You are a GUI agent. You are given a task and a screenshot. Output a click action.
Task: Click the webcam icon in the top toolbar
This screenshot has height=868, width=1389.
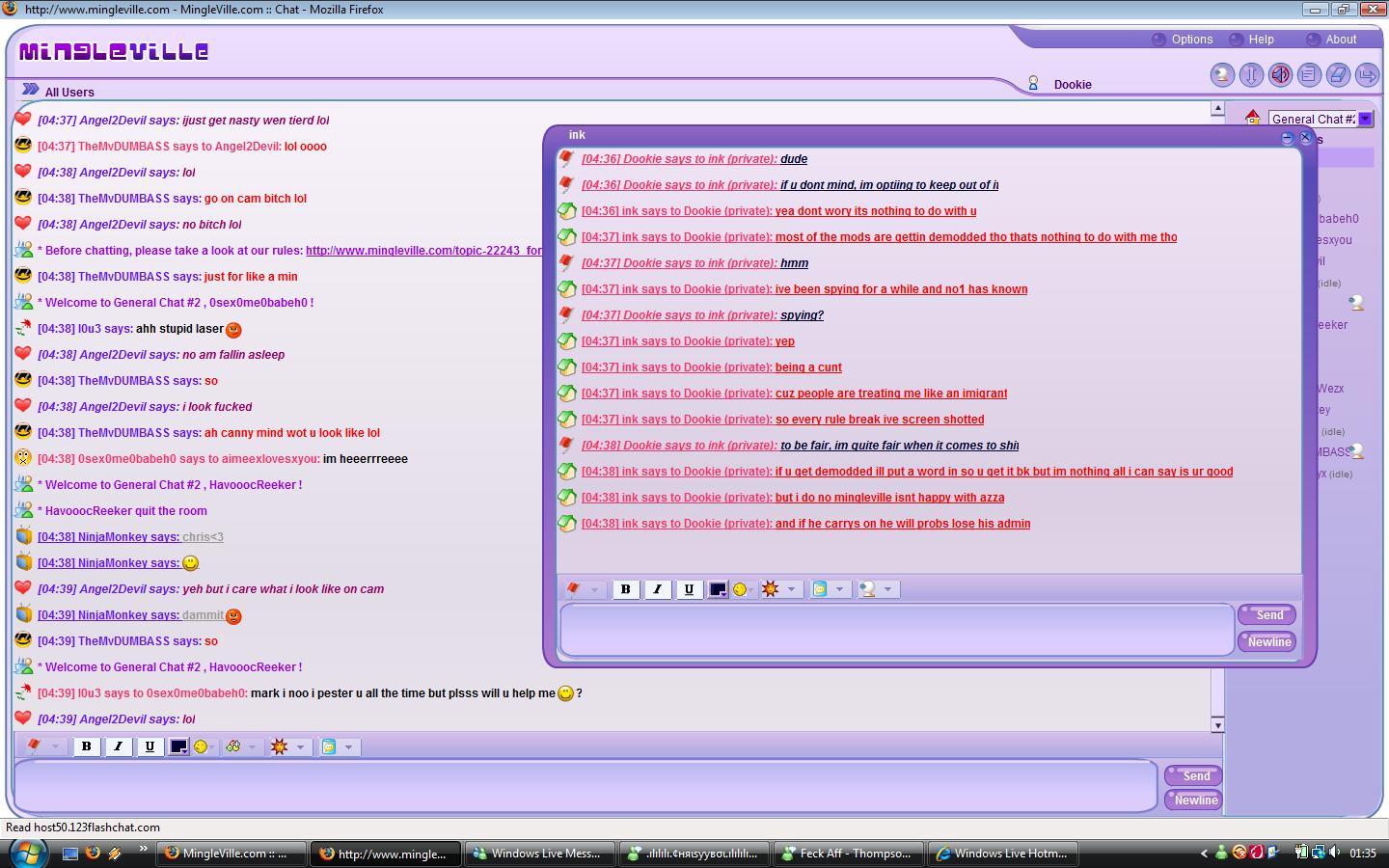[x=1222, y=75]
